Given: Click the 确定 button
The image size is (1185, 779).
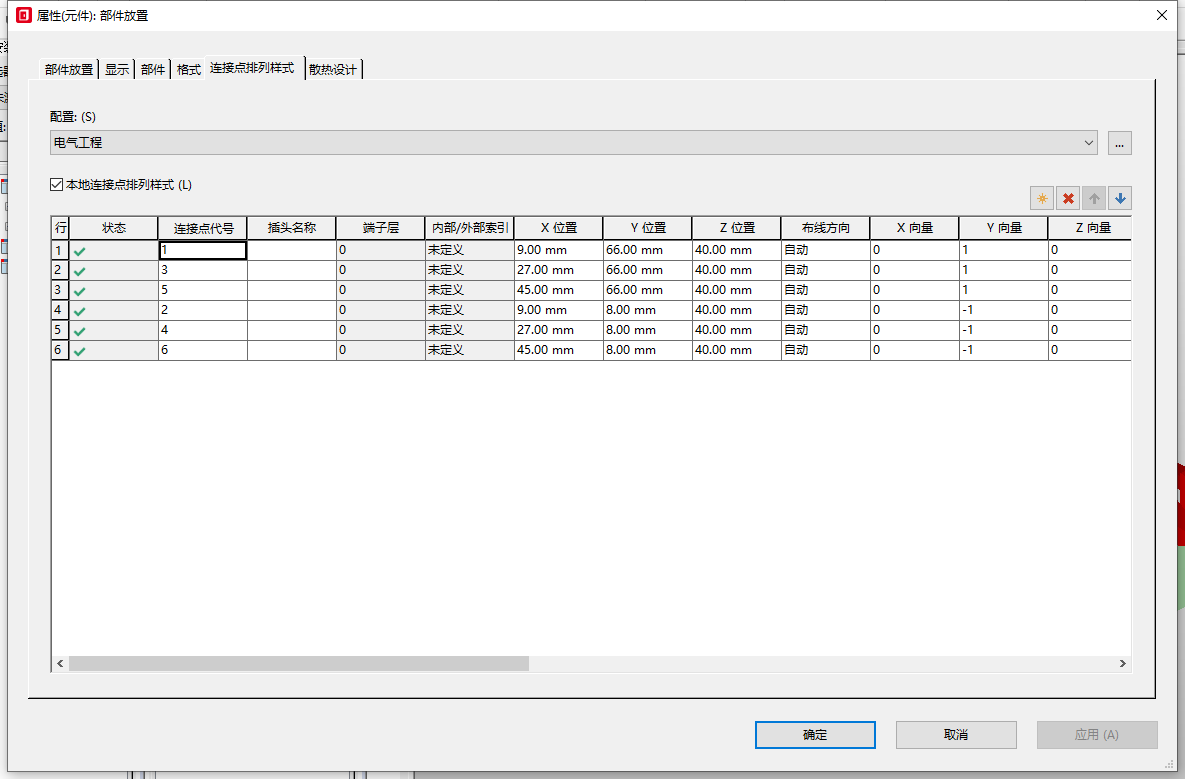Looking at the screenshot, I should tap(815, 735).
